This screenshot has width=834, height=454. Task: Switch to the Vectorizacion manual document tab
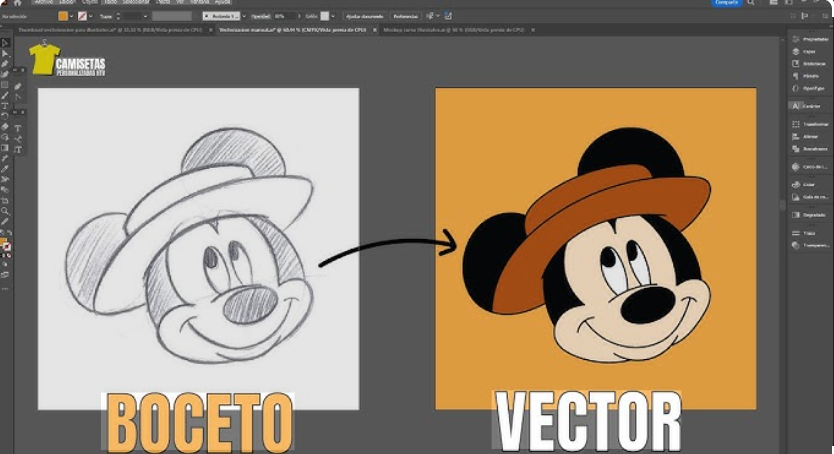293,30
